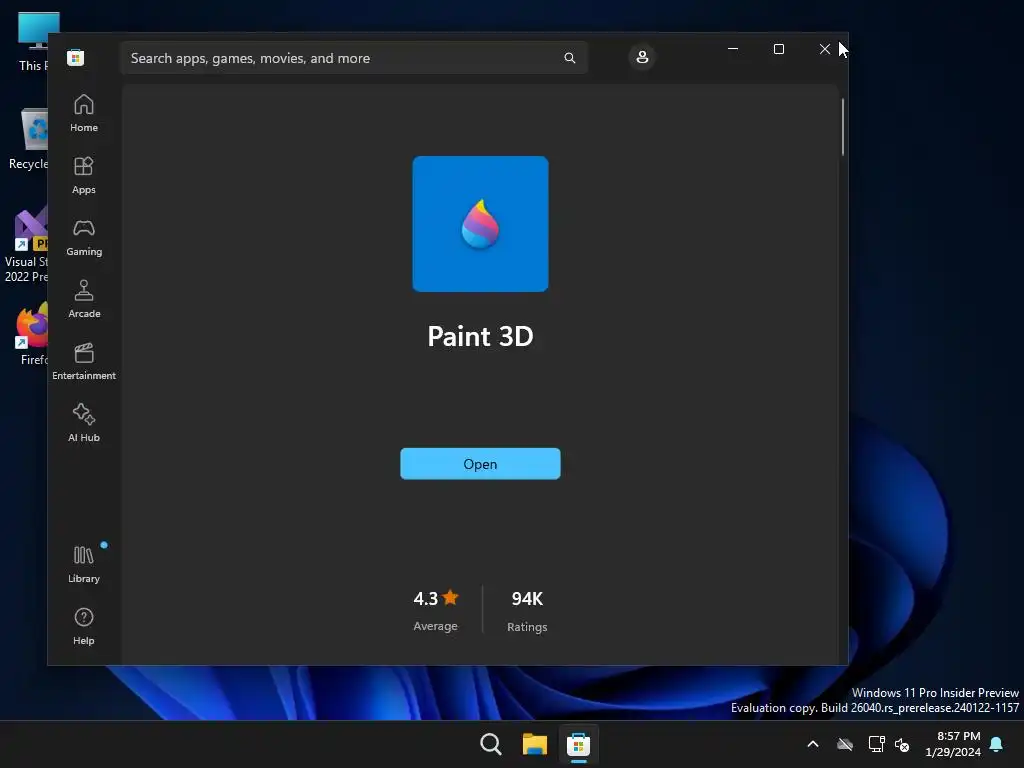Click the Paint 3D title text
Image resolution: width=1024 pixels, height=768 pixels.
pos(480,336)
